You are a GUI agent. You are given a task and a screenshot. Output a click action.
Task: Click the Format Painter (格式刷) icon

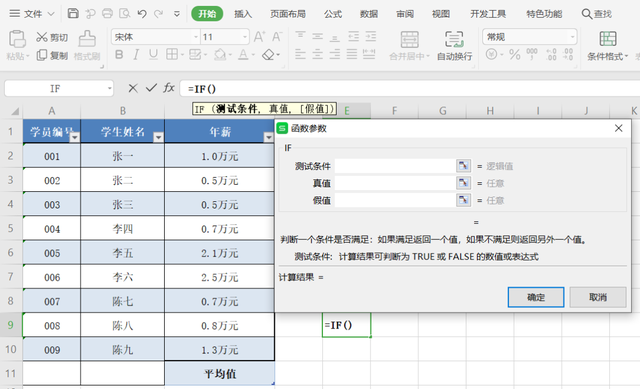(87, 39)
